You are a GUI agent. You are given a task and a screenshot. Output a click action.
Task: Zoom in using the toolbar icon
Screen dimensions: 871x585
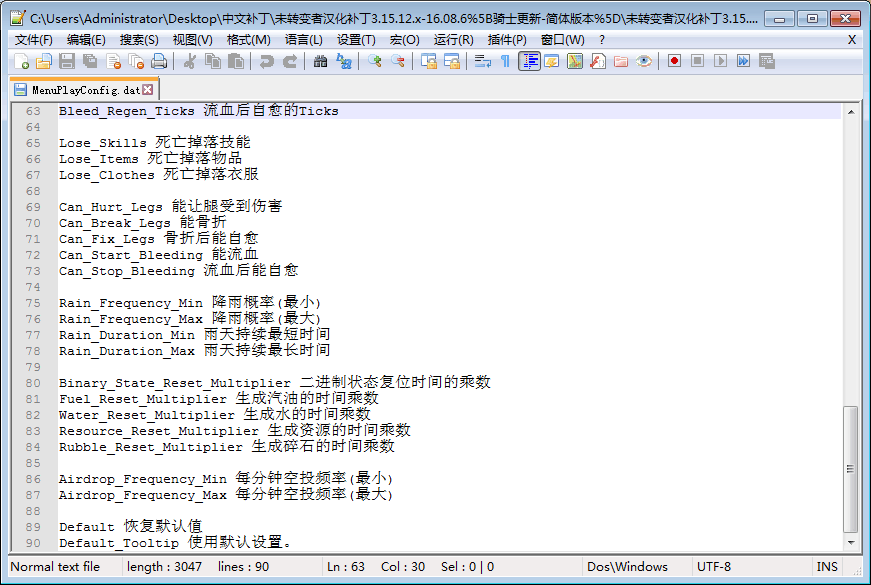(x=375, y=61)
